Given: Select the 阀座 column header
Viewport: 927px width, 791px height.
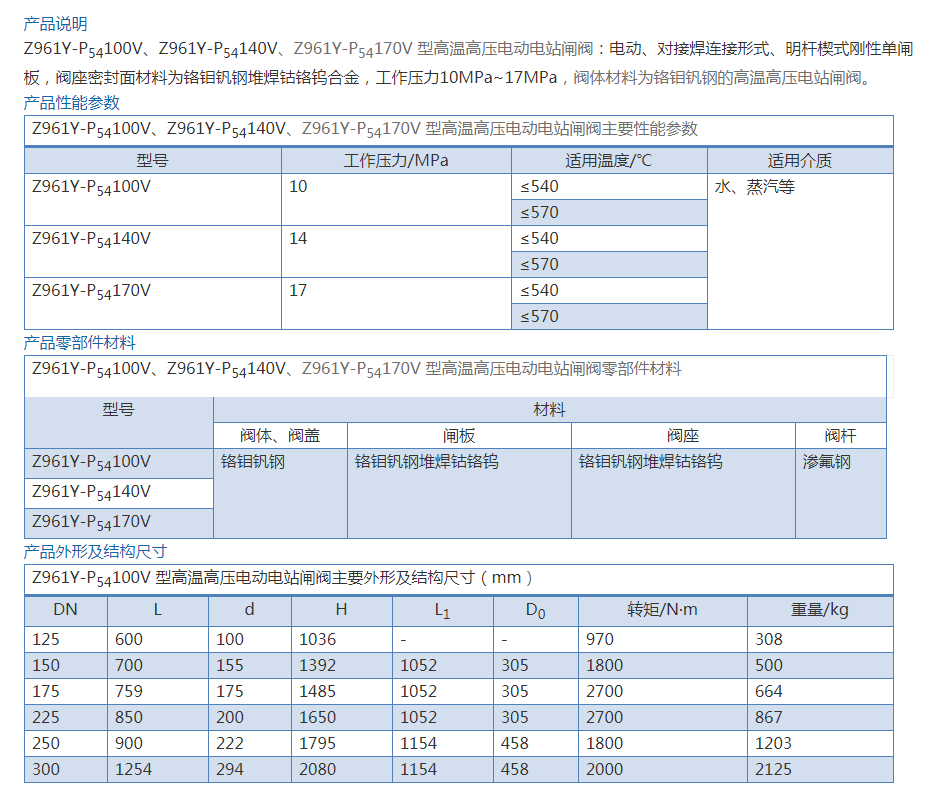Looking at the screenshot, I should click(x=683, y=436).
